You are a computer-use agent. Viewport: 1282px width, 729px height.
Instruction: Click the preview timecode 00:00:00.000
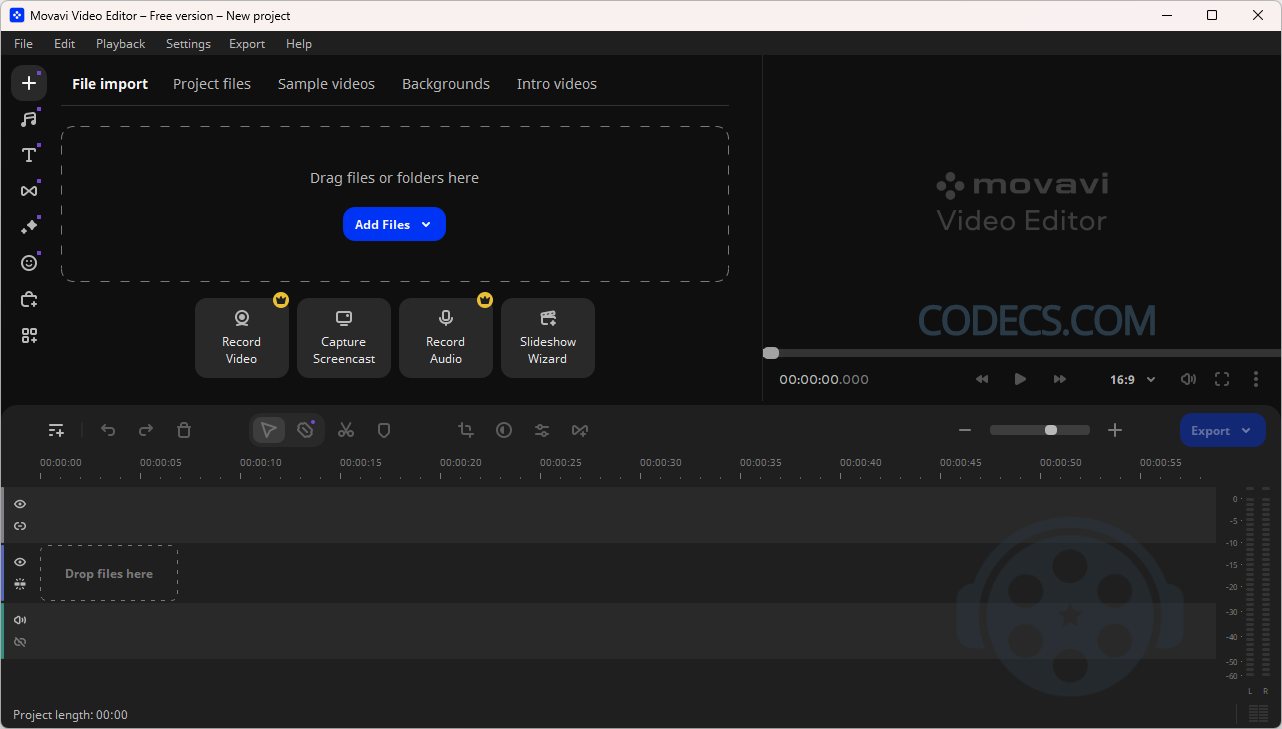click(x=824, y=380)
